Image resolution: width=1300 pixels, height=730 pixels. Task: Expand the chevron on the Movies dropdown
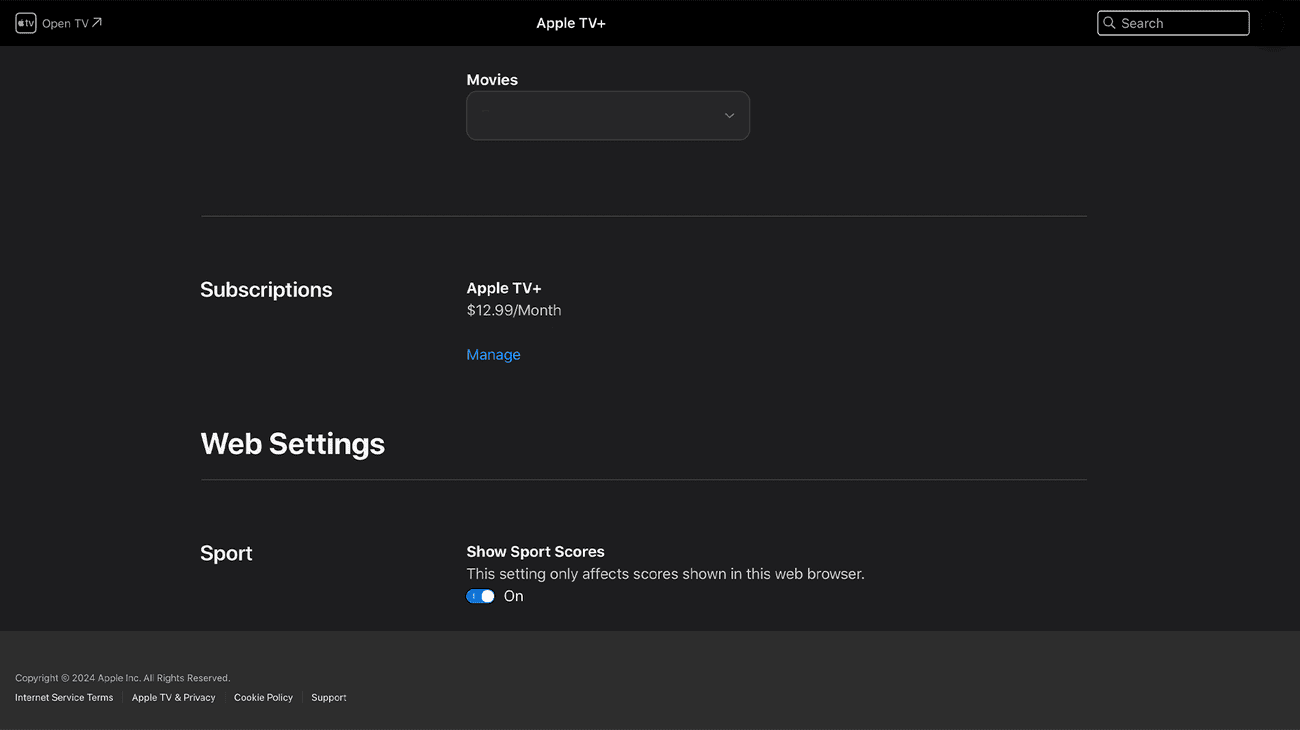coord(729,115)
